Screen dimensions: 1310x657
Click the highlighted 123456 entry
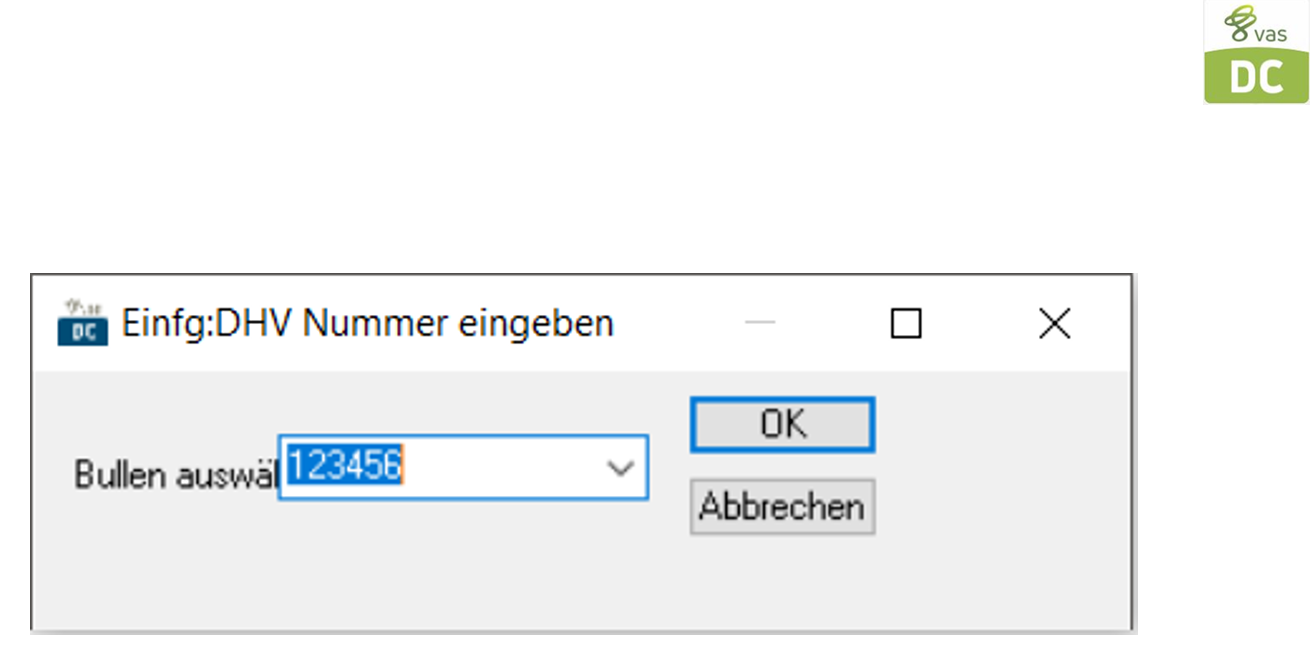point(345,465)
